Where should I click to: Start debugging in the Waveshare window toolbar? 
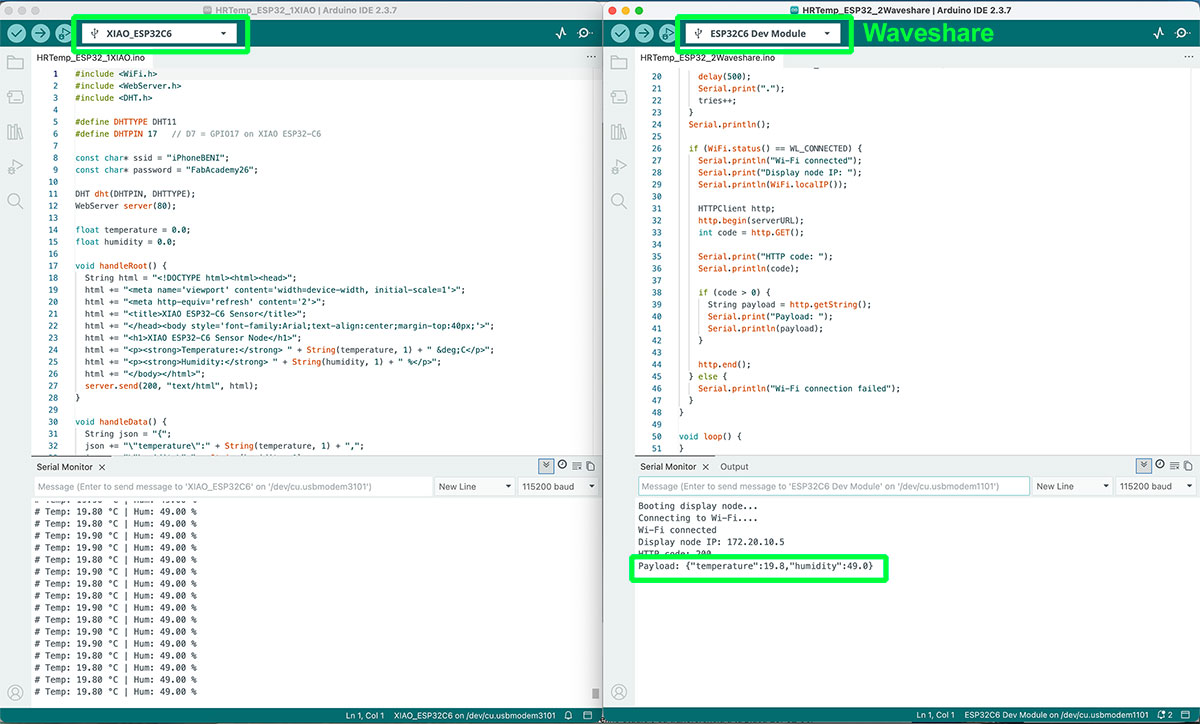(x=667, y=33)
